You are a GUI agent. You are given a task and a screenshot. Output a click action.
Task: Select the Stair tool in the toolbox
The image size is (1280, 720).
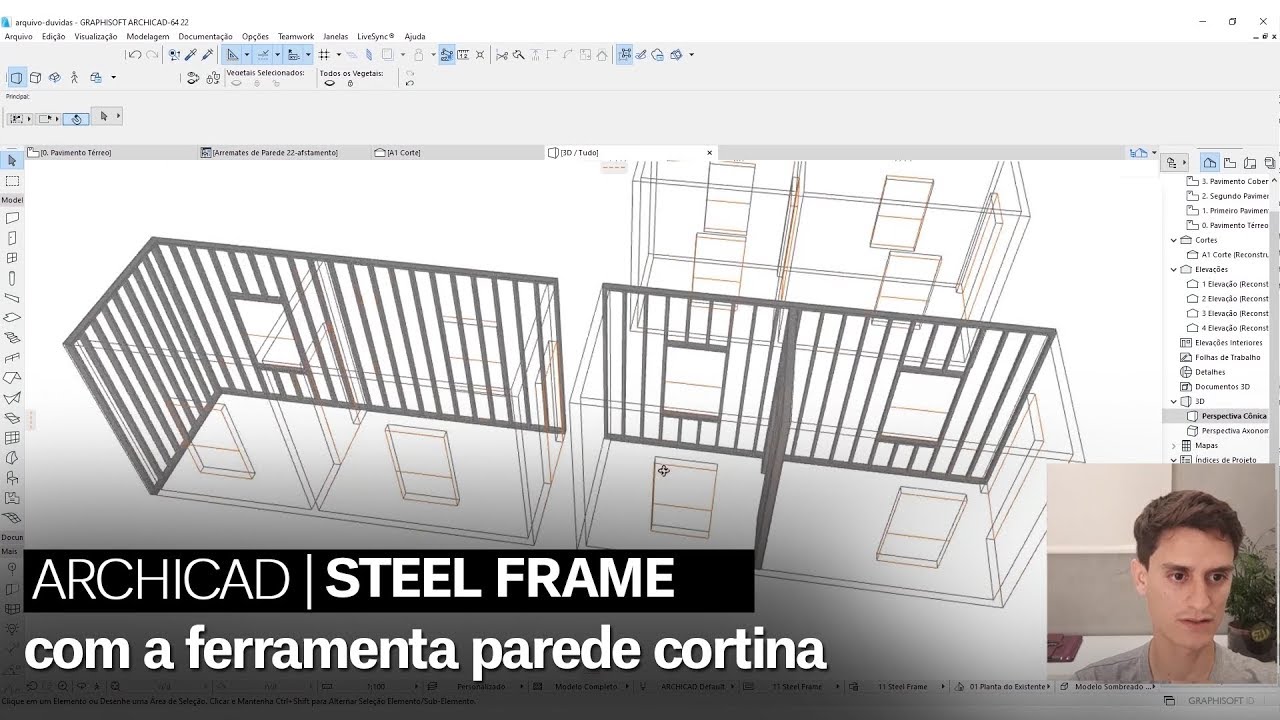pyautogui.click(x=12, y=338)
